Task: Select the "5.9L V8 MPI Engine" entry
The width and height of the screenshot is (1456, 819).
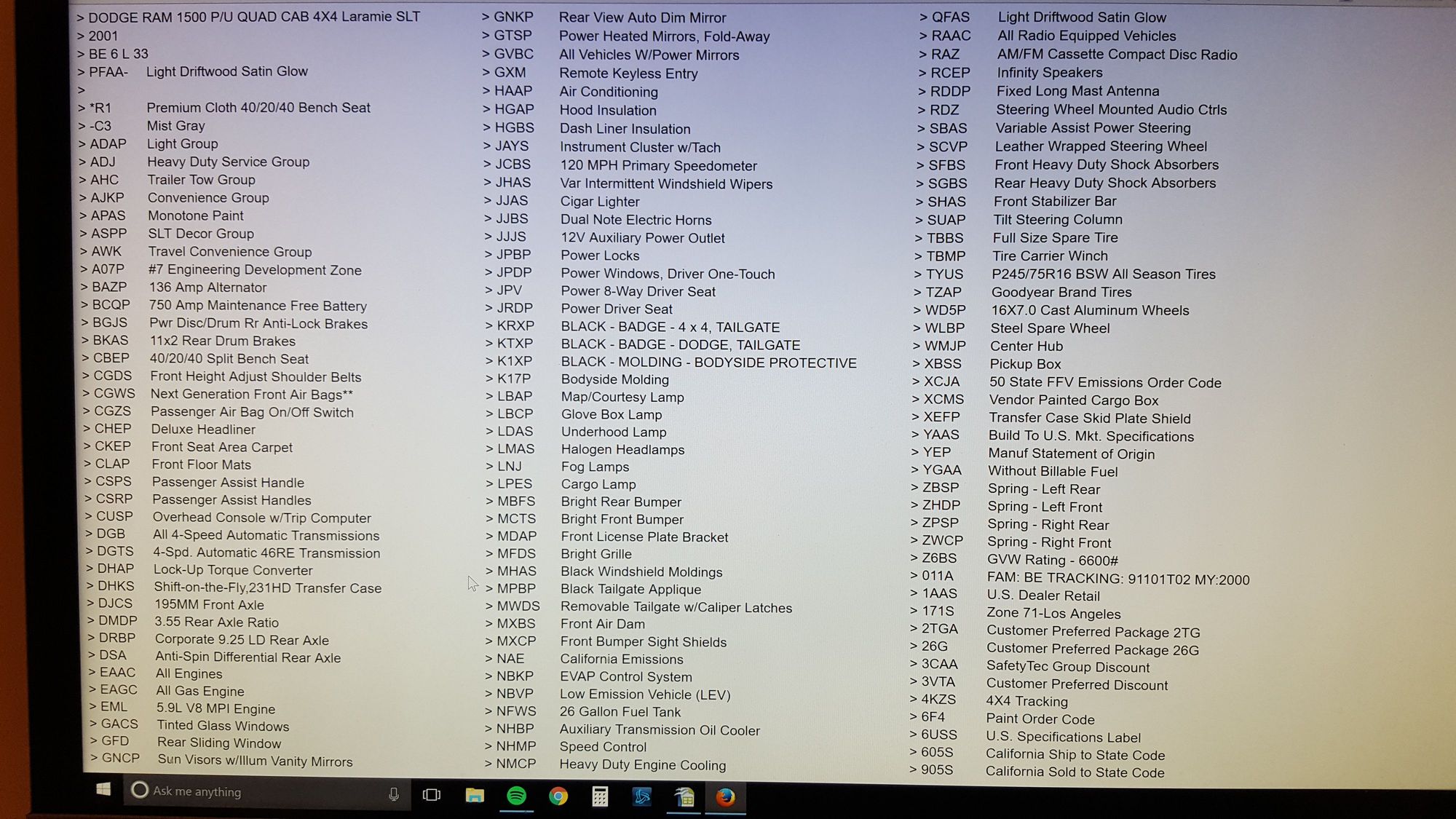Action: coord(215,708)
